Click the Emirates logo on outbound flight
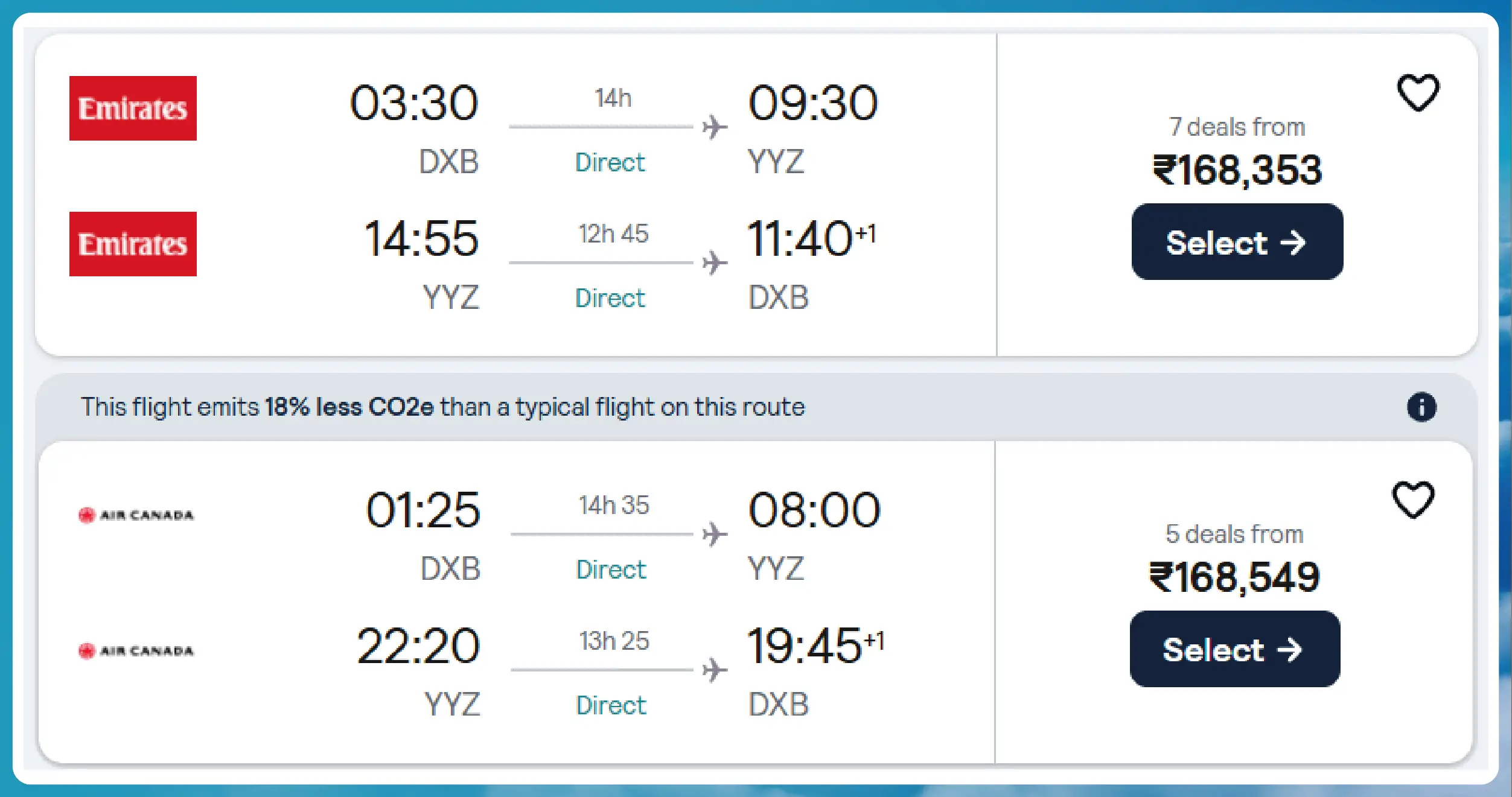Screen dimensions: 1512x797 coord(133,109)
